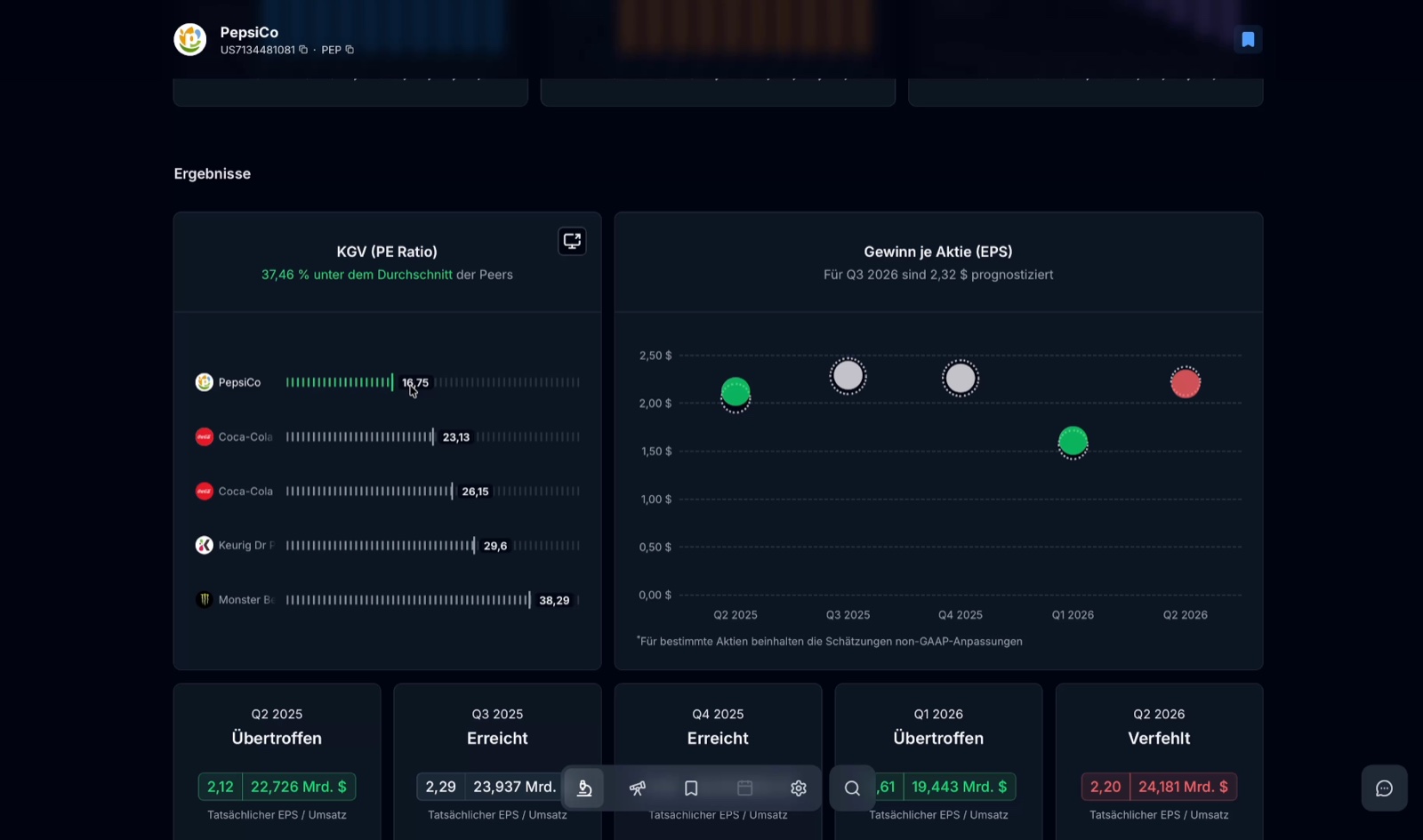This screenshot has width=1423, height=840.
Task: Click the Q3 2026 forecast subtitle
Action: 938,275
